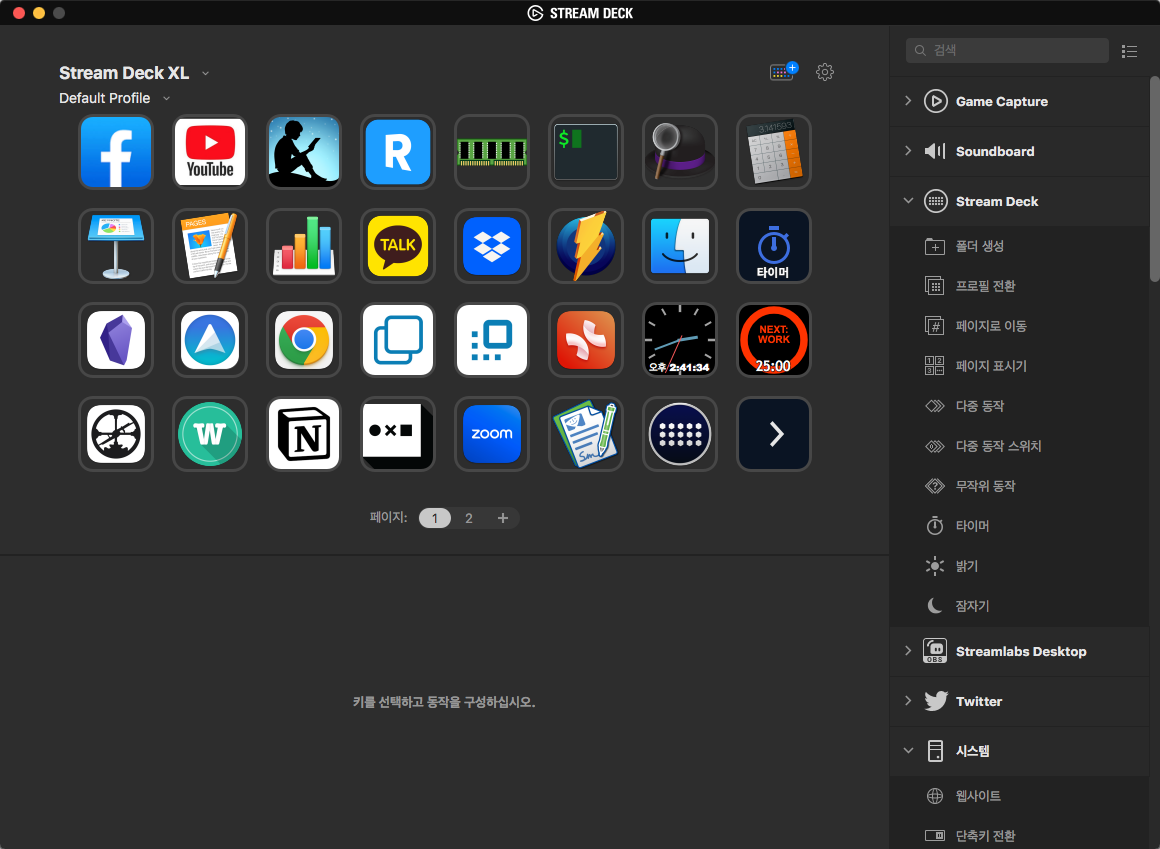The width and height of the screenshot is (1160, 849).
Task: Select the Notion key
Action: pyautogui.click(x=304, y=434)
